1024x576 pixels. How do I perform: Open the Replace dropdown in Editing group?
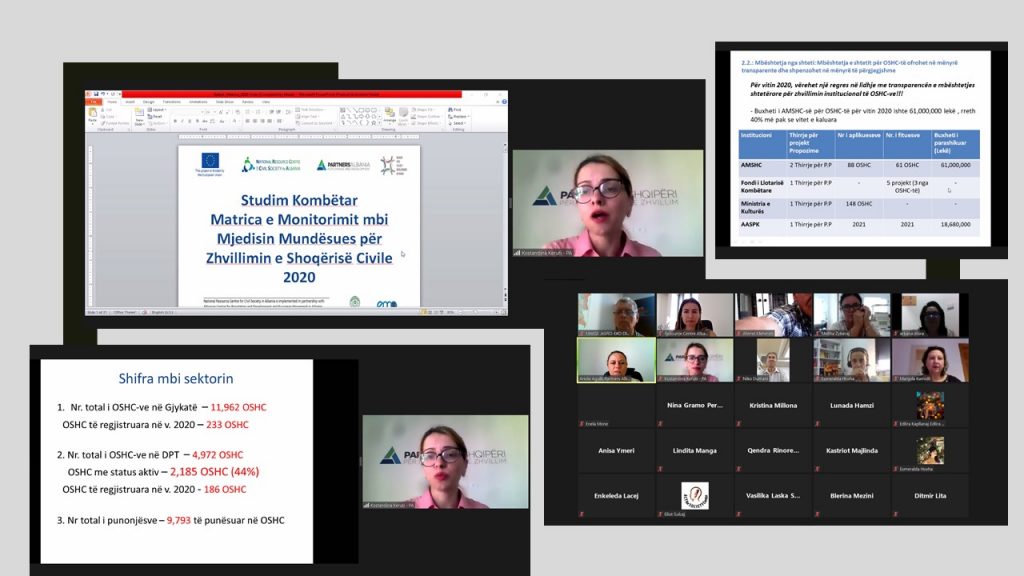click(x=459, y=117)
